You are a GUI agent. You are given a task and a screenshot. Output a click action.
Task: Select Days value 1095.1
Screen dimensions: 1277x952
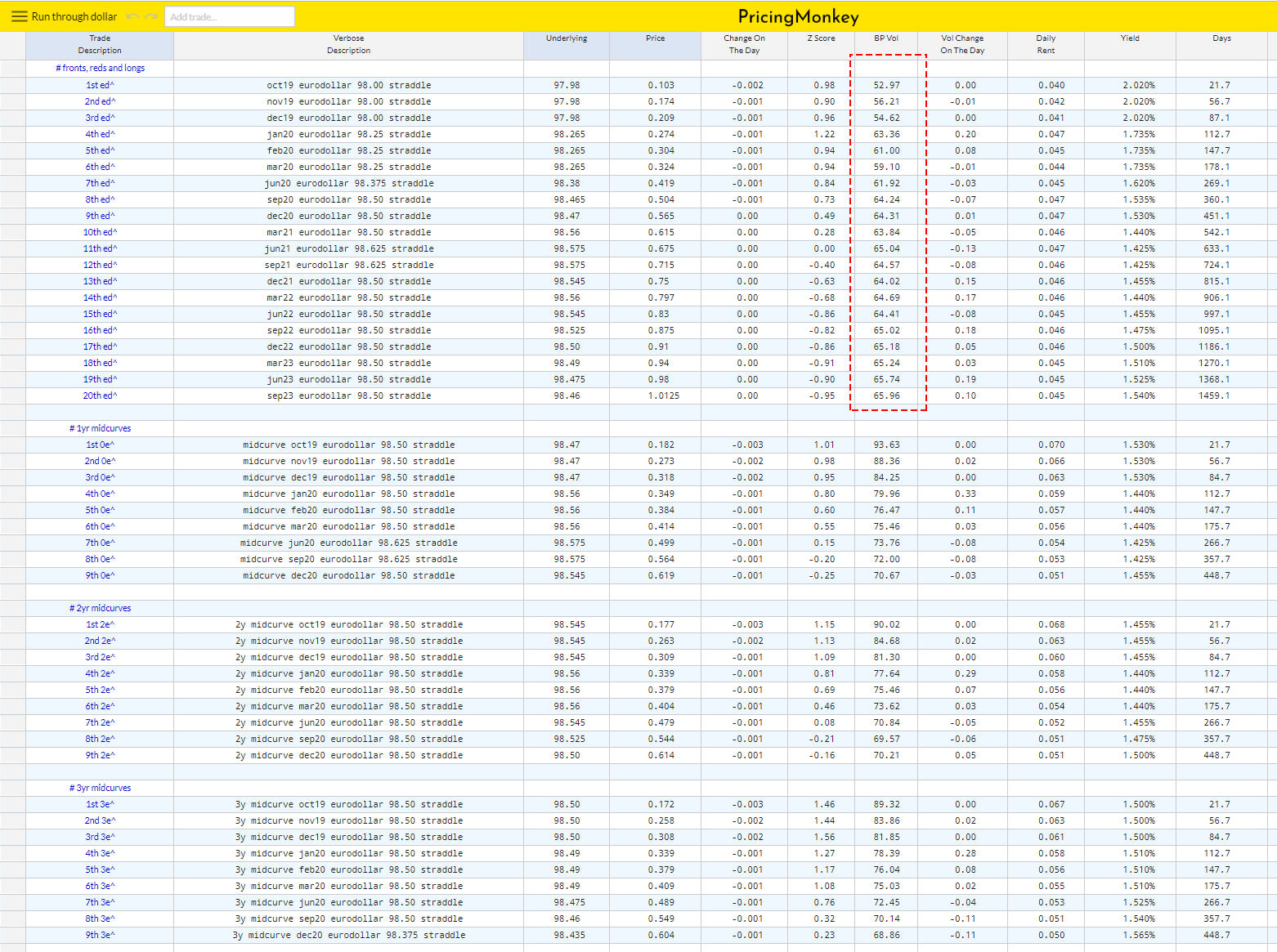tap(1221, 330)
